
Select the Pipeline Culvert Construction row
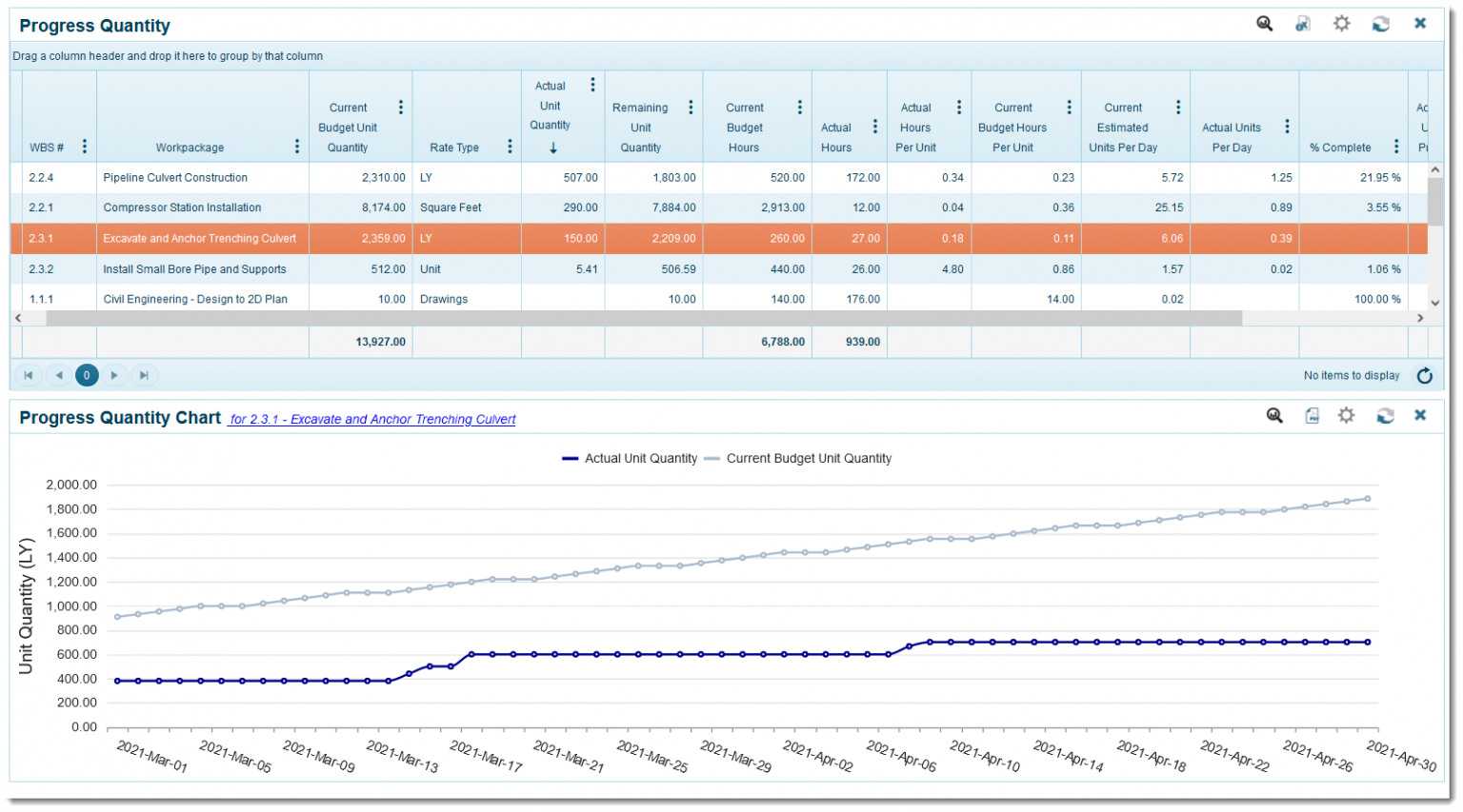pyautogui.click(x=175, y=177)
